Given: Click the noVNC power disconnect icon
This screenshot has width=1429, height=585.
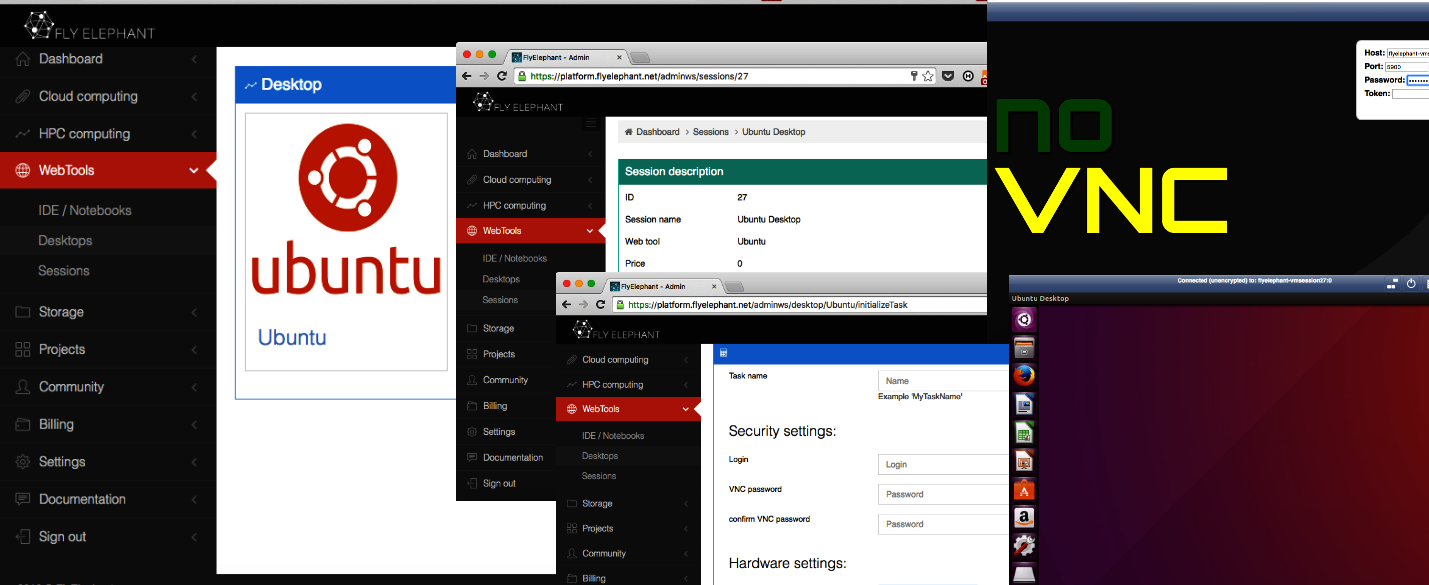Looking at the screenshot, I should point(1411,284).
